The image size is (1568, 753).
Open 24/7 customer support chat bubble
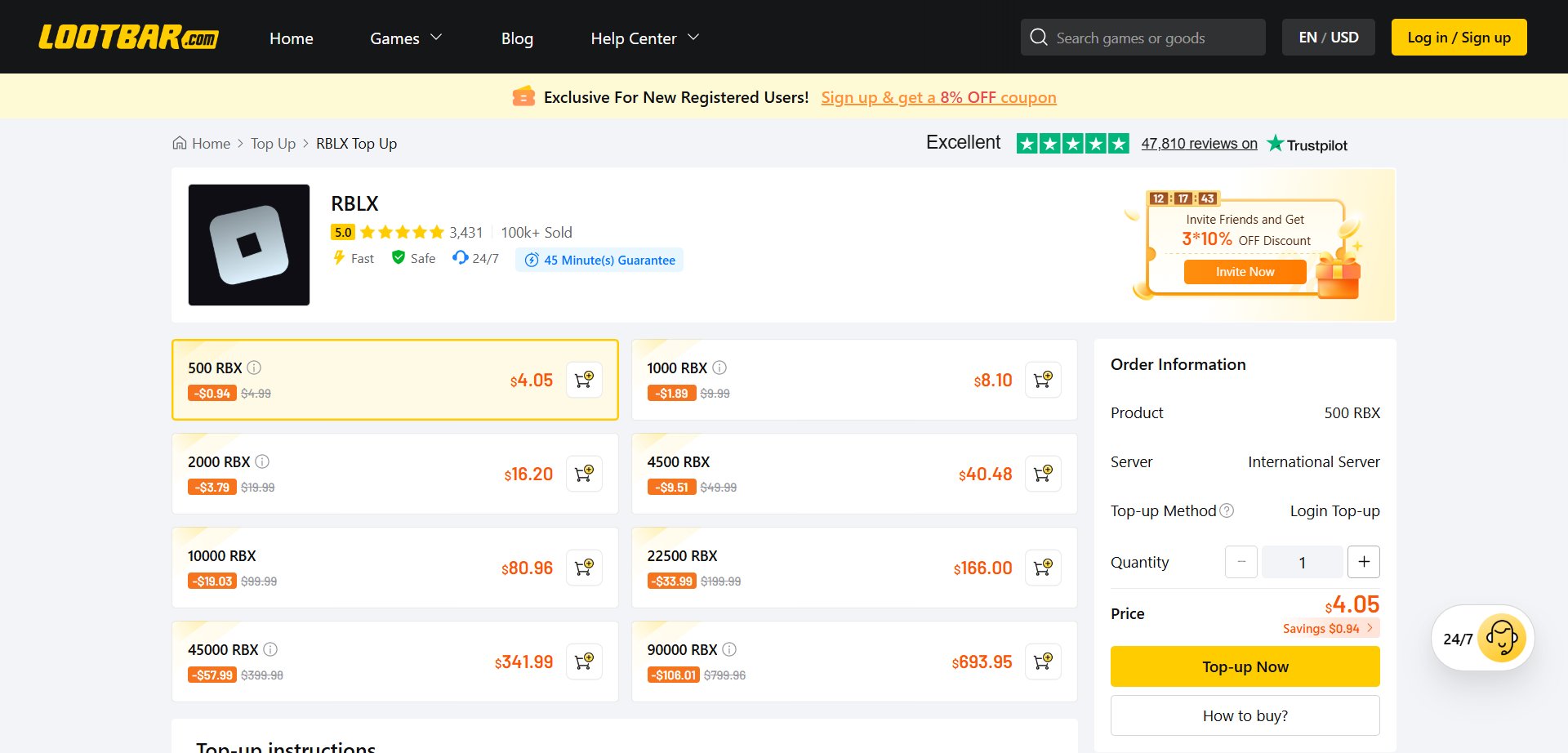(x=1483, y=638)
